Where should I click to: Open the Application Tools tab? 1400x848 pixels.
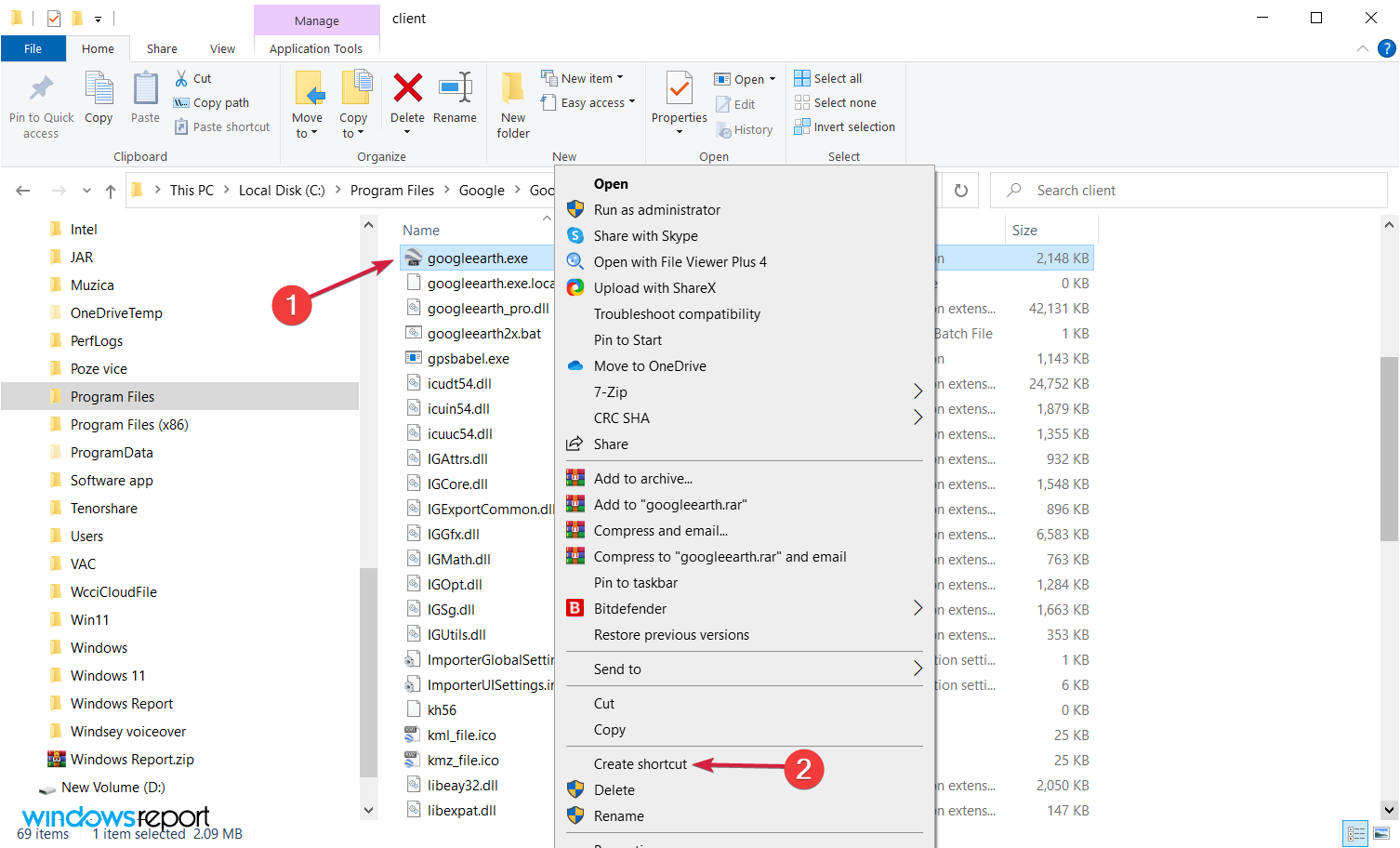316,48
